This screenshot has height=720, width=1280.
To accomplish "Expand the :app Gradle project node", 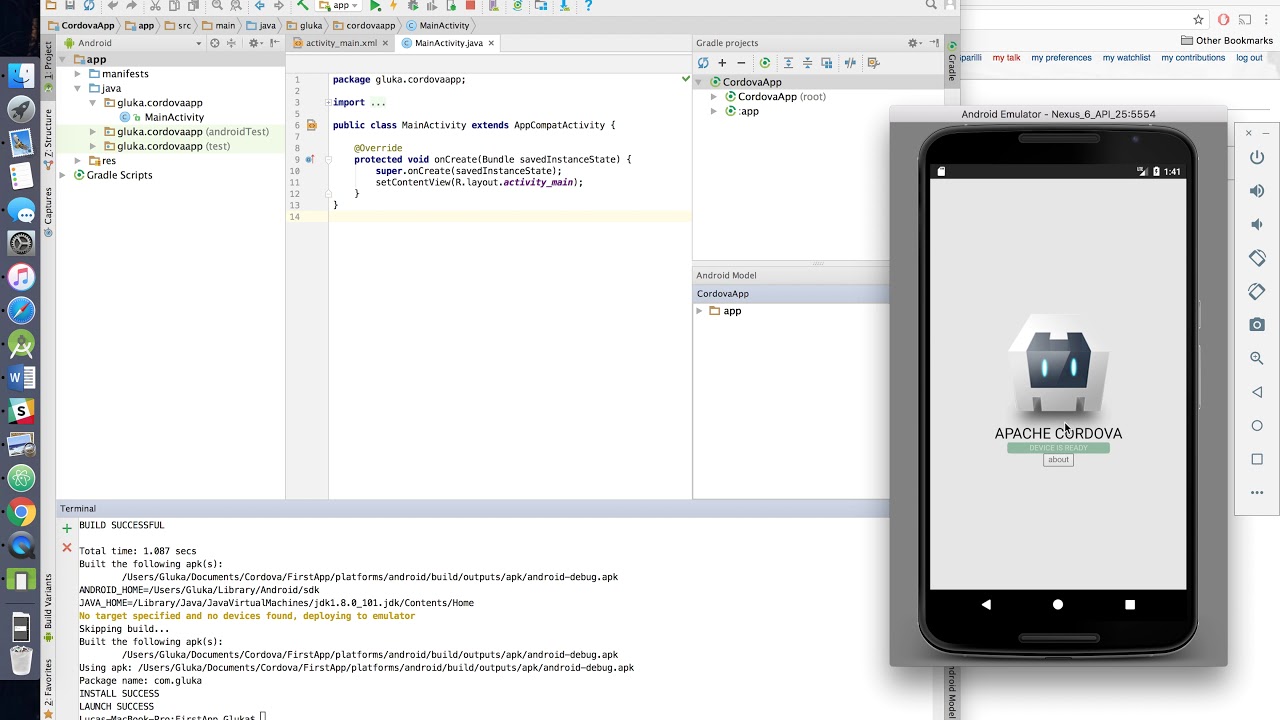I will [714, 111].
